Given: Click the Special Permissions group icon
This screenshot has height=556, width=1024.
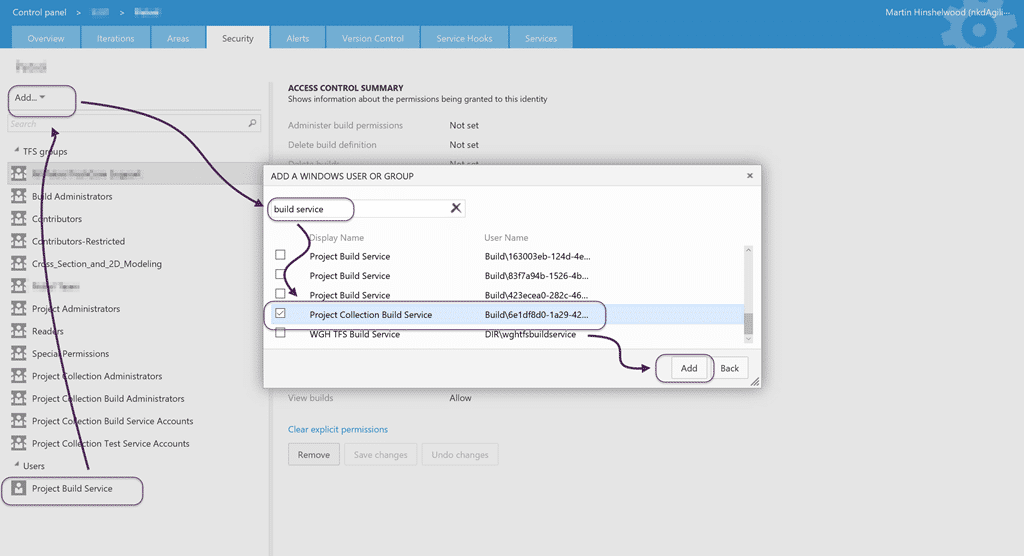Looking at the screenshot, I should [x=18, y=353].
